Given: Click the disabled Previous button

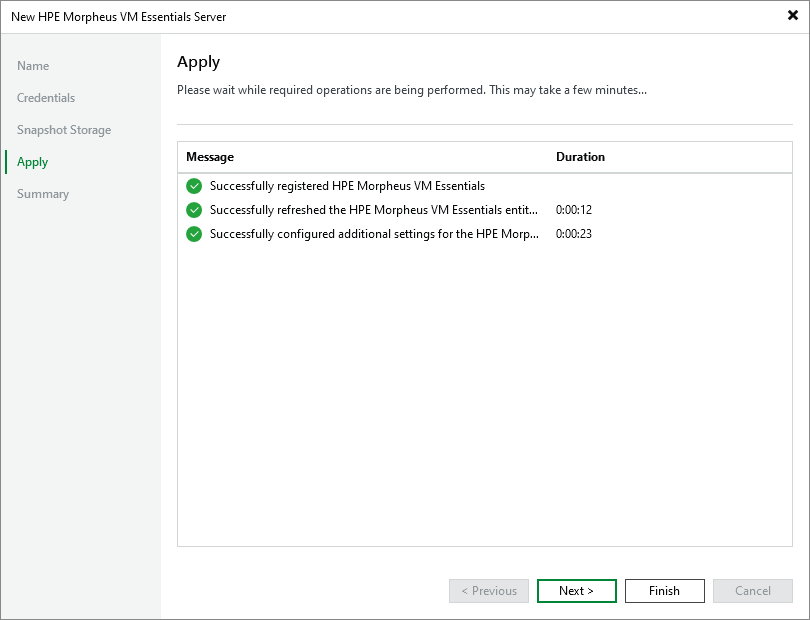Looking at the screenshot, I should [488, 591].
